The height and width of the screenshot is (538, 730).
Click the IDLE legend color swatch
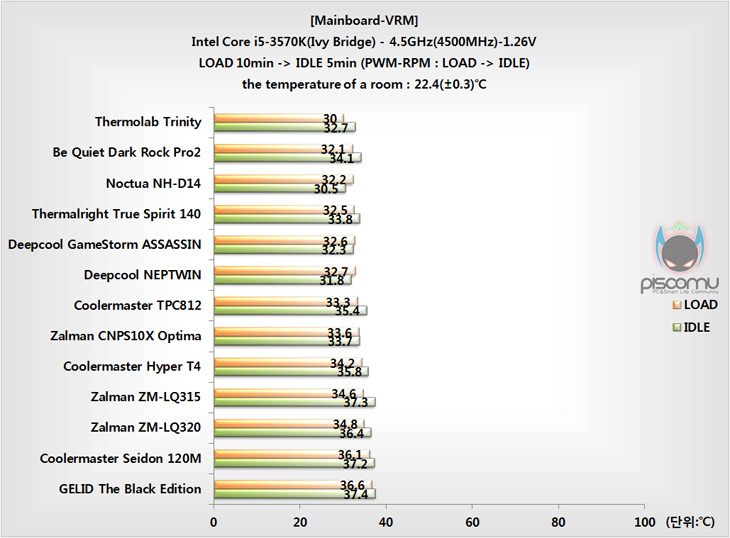coord(677,328)
